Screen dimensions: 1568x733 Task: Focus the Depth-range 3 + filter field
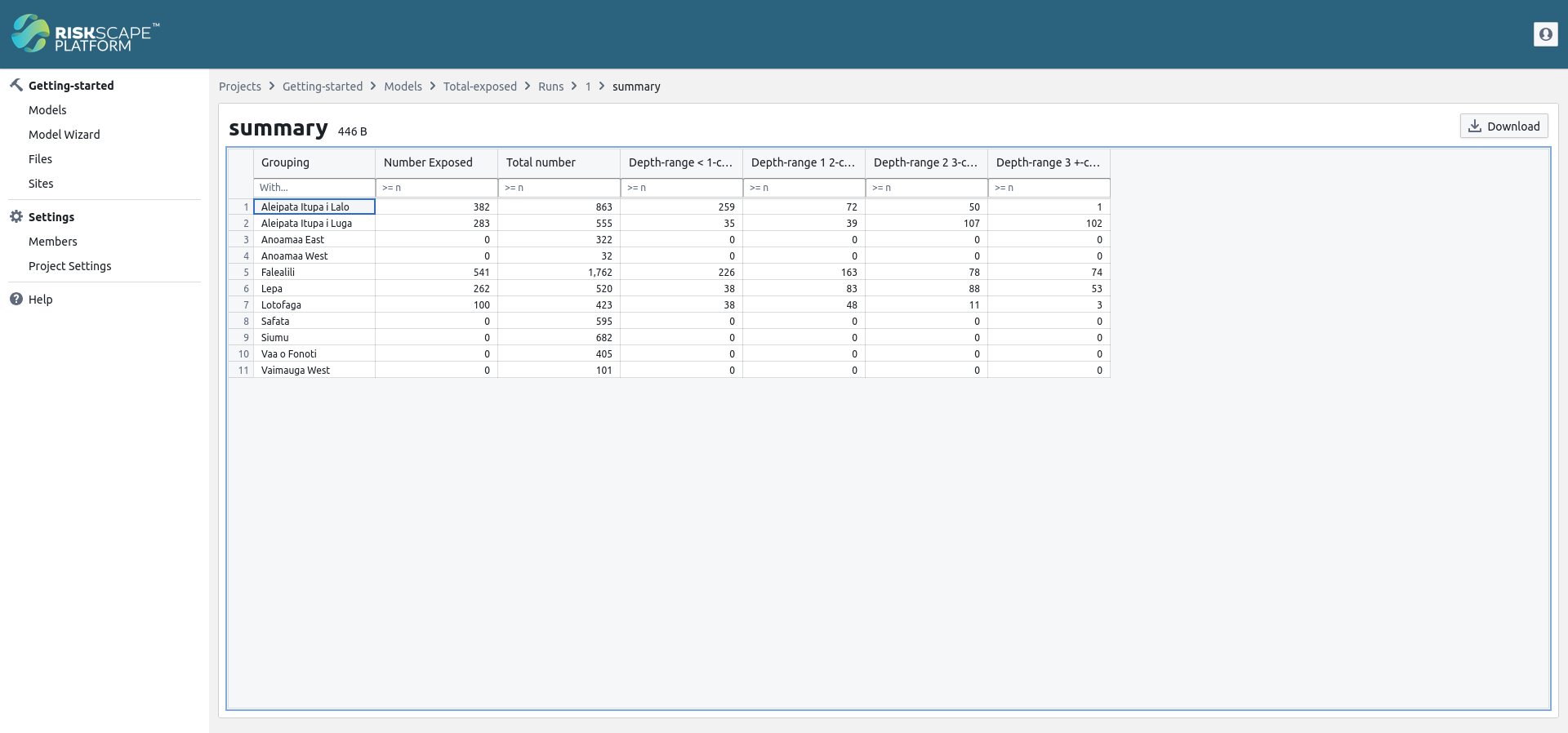tap(1049, 188)
